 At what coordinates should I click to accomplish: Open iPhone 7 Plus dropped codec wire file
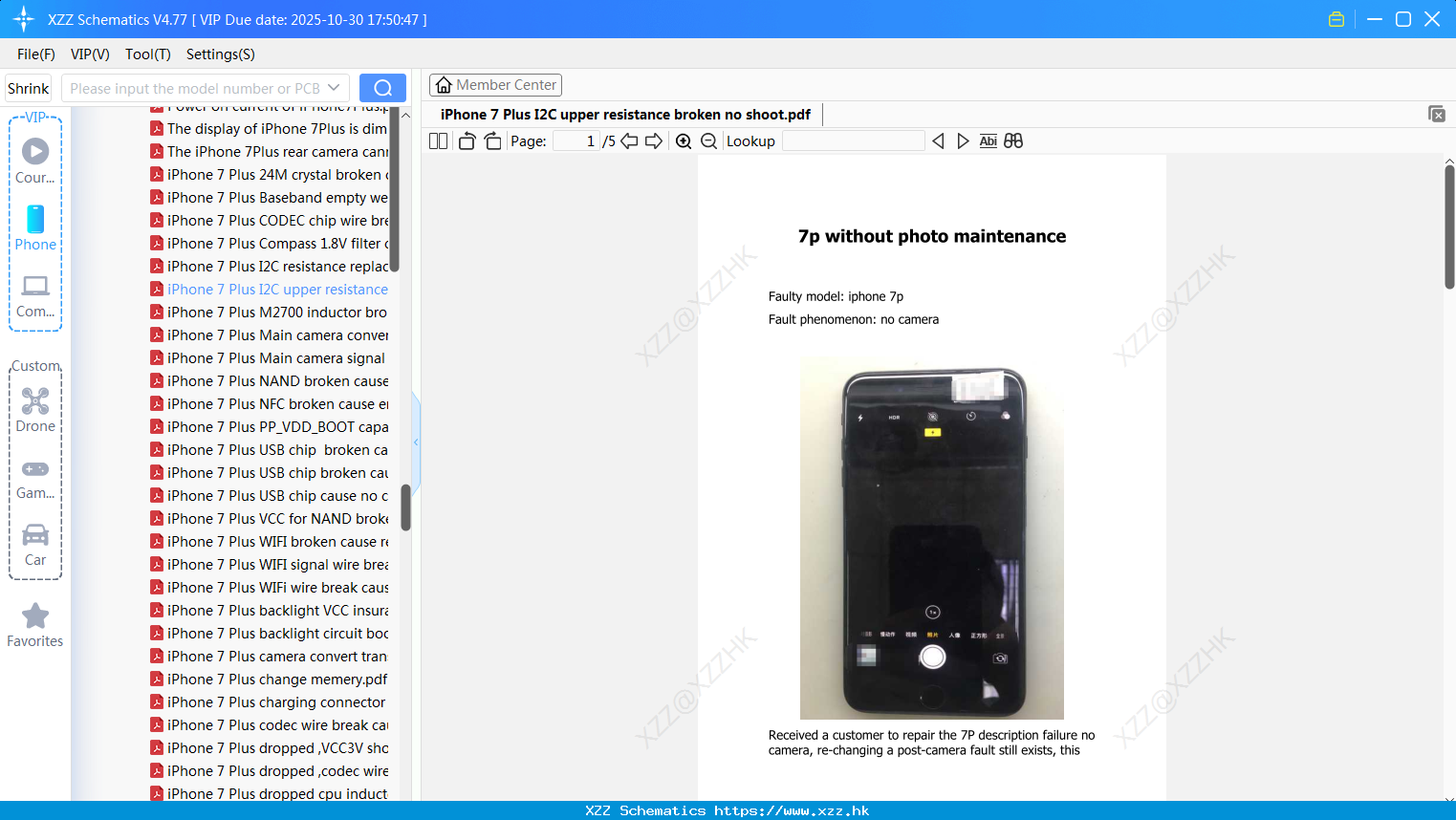pos(270,771)
